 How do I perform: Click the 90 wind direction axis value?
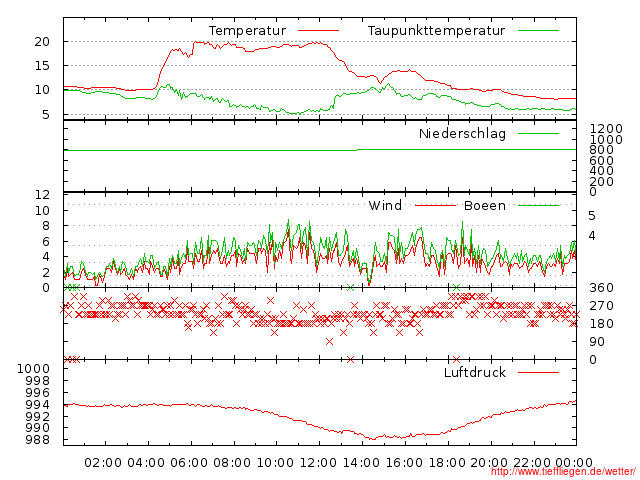pos(597,342)
